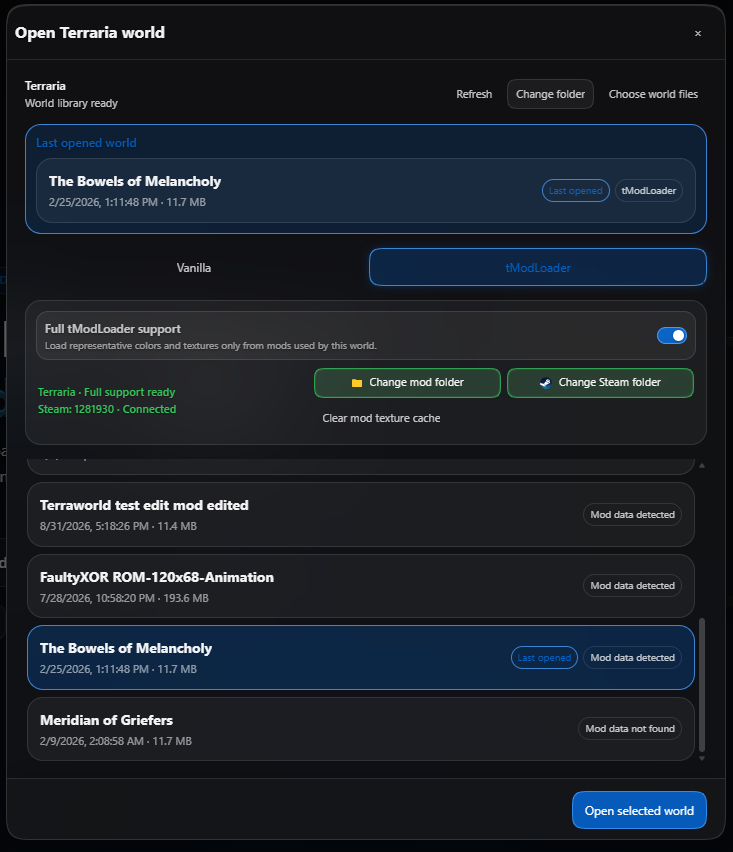733x852 pixels.
Task: Toggle Full tModLoader support switch
Action: (672, 336)
